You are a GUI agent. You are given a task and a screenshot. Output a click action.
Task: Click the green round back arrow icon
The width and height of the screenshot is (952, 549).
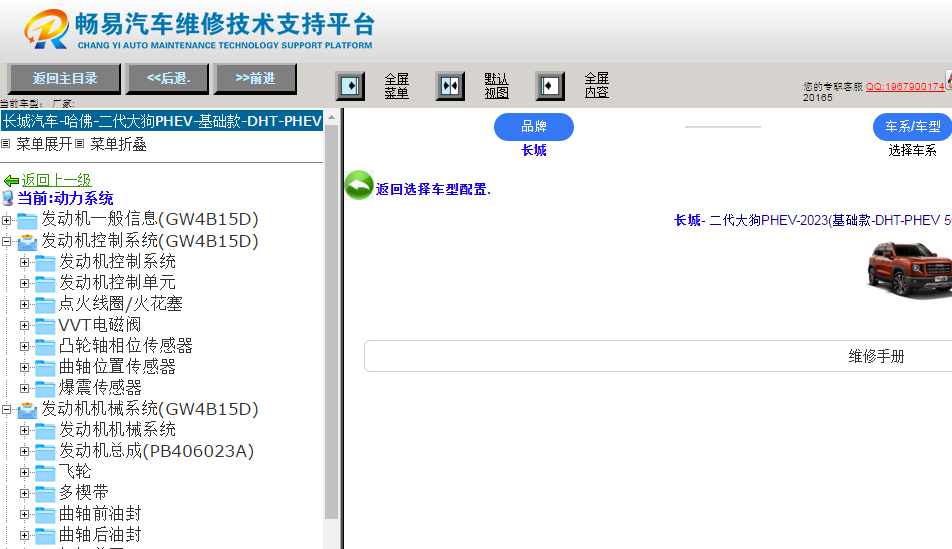[x=359, y=185]
